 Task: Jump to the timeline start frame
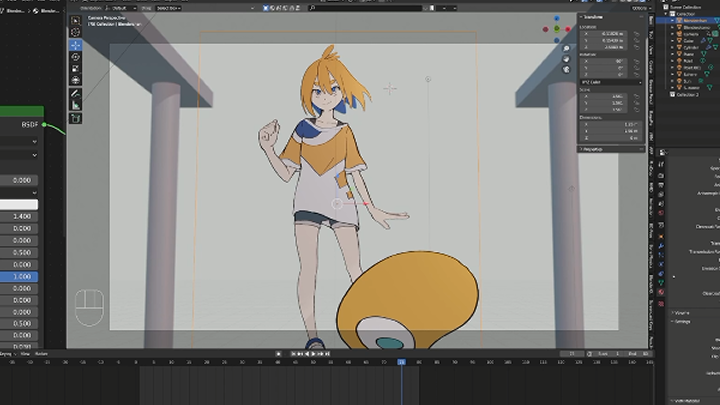293,354
